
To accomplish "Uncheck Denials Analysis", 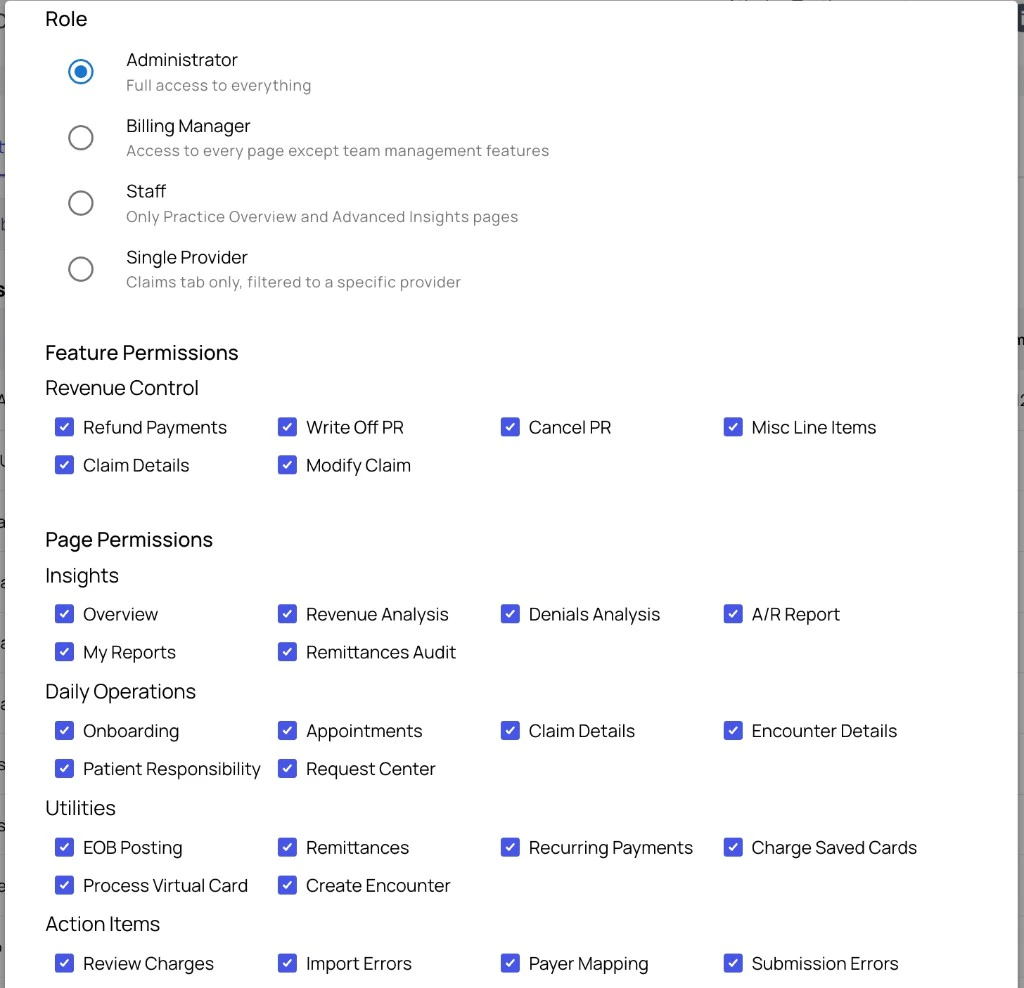I will 511,613.
